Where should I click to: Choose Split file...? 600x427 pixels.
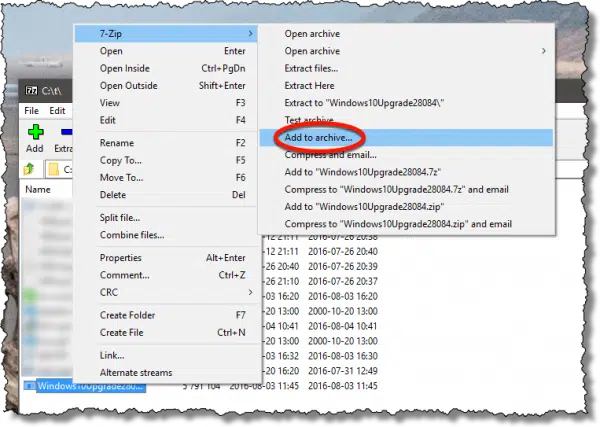168,218
